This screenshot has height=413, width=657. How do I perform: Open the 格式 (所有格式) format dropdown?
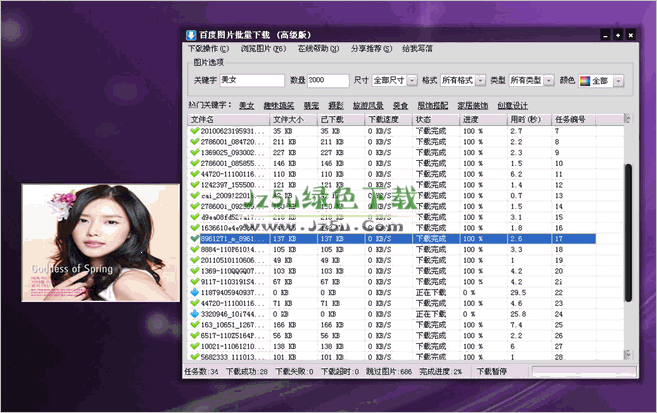481,80
